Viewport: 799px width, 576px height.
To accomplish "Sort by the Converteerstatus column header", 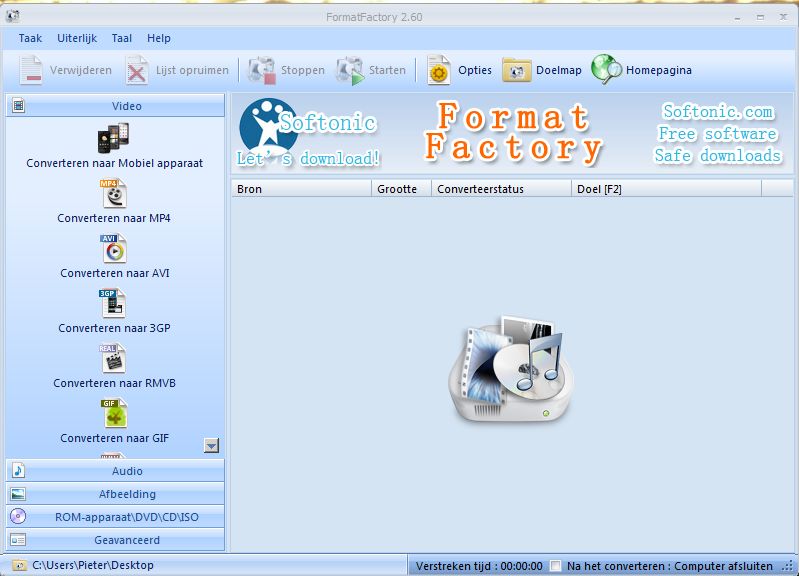I will tap(500, 188).
